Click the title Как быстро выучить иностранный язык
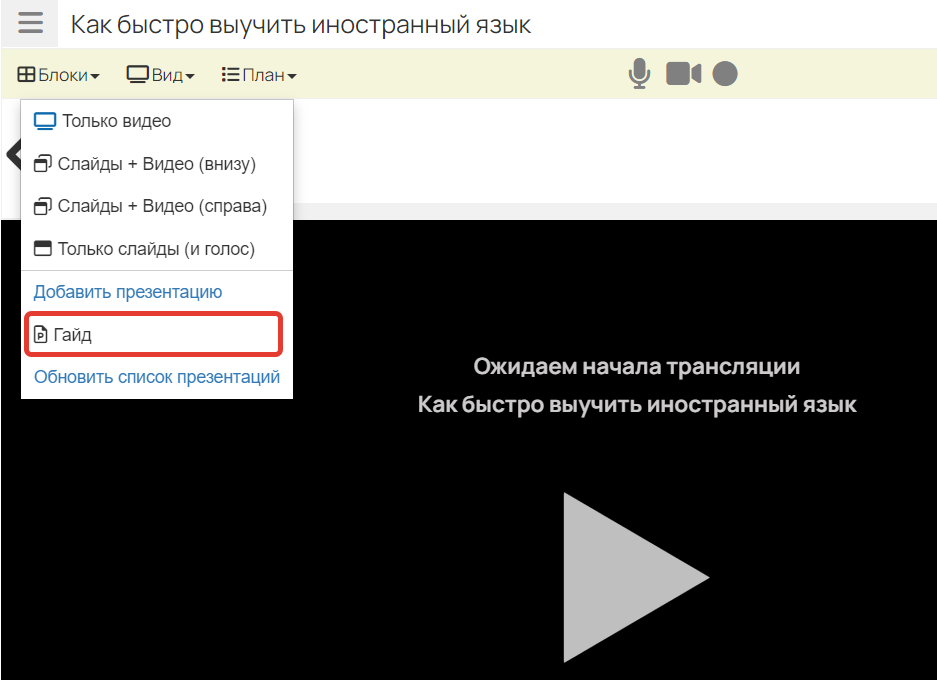Viewport: 937px width, 680px height. click(x=301, y=24)
